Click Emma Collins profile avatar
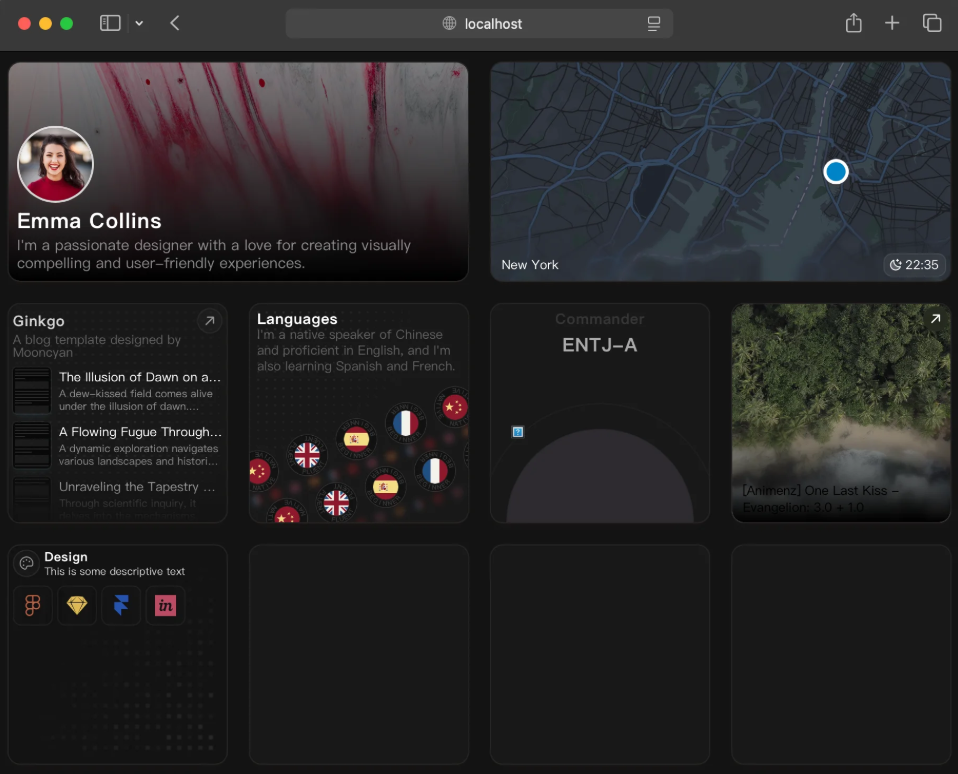 click(x=56, y=165)
